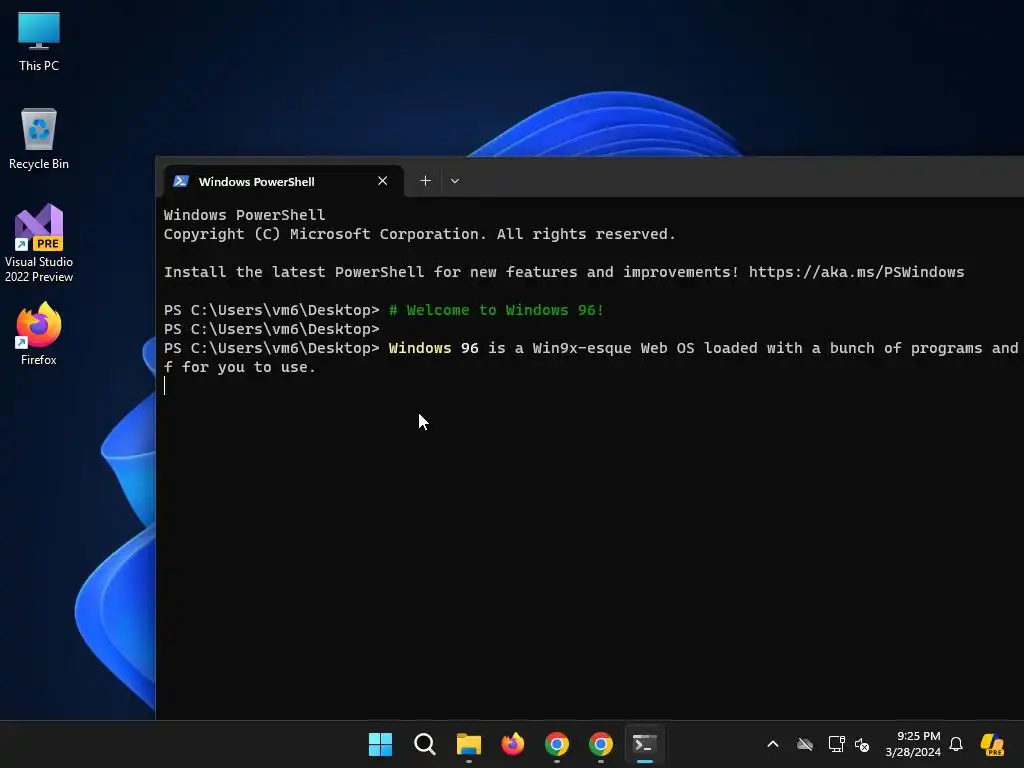Click the OneDrive cloud tray icon
The width and height of the screenshot is (1024, 768).
pos(805,744)
